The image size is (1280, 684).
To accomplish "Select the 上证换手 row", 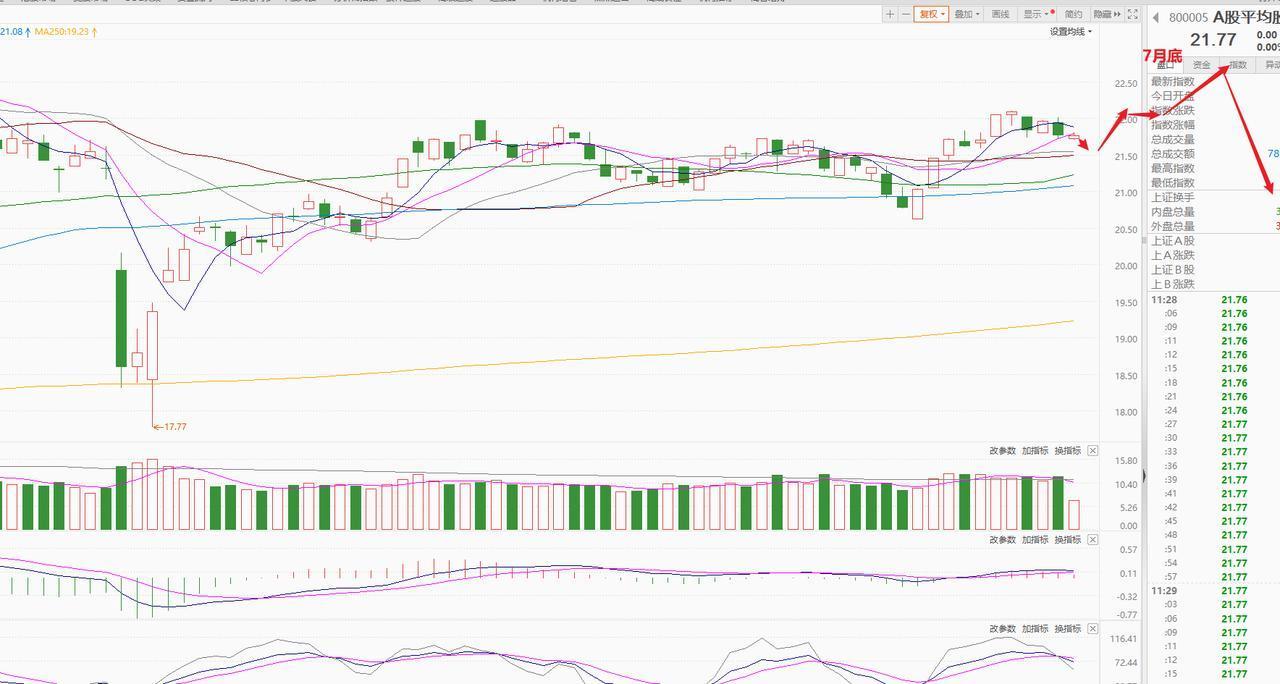I will pyautogui.click(x=1213, y=198).
